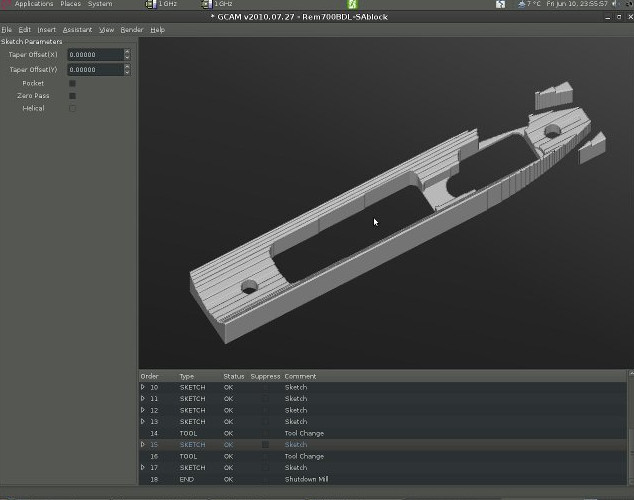Click the Taper Offset(Y) input field

95,70
